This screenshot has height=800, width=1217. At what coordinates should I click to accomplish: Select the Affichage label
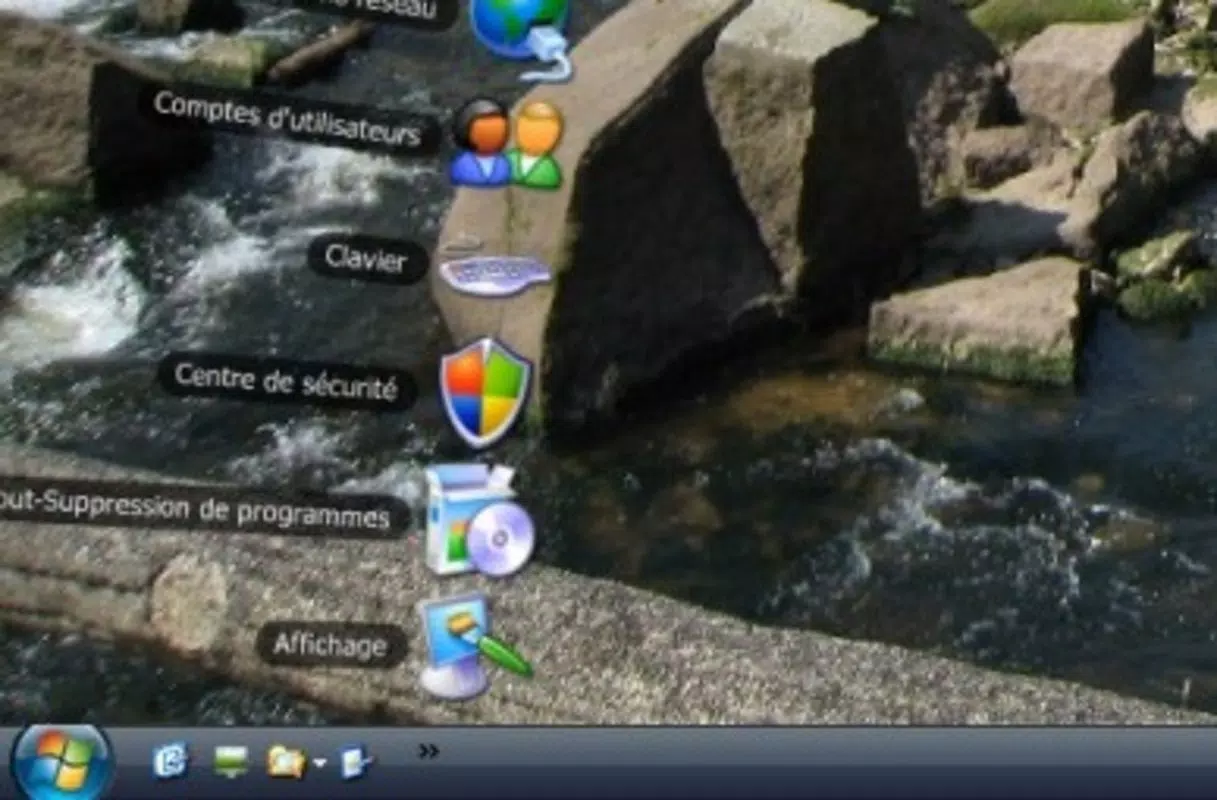pos(331,645)
